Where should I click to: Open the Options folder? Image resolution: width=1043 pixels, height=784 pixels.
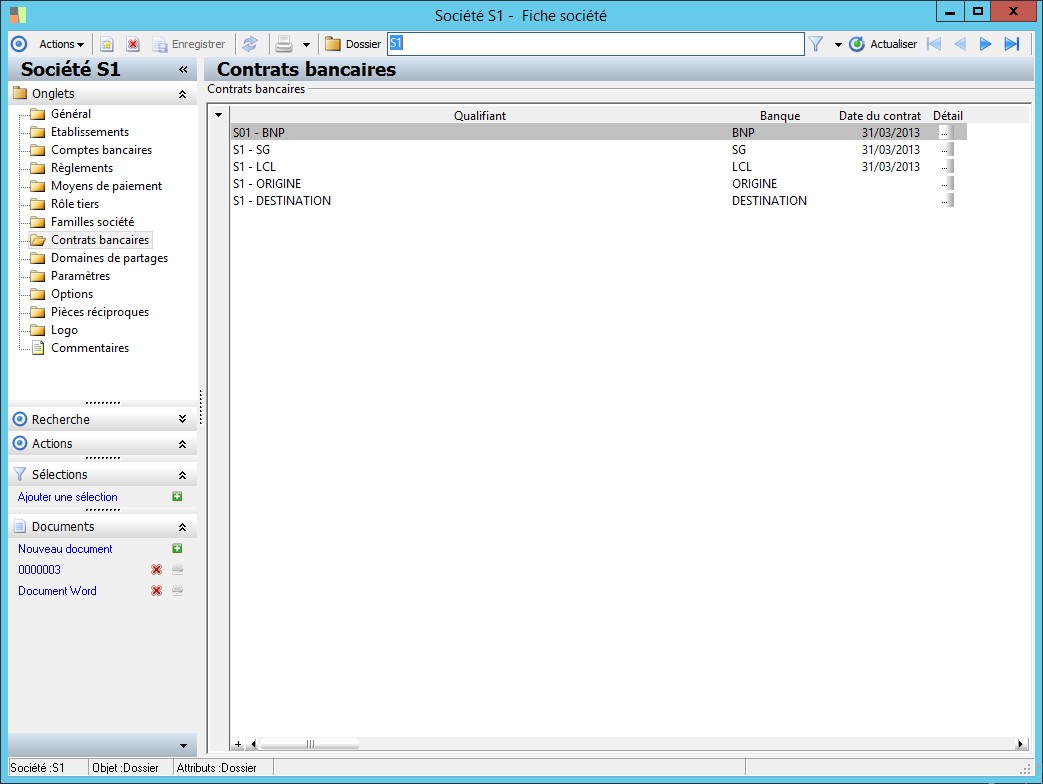[72, 293]
